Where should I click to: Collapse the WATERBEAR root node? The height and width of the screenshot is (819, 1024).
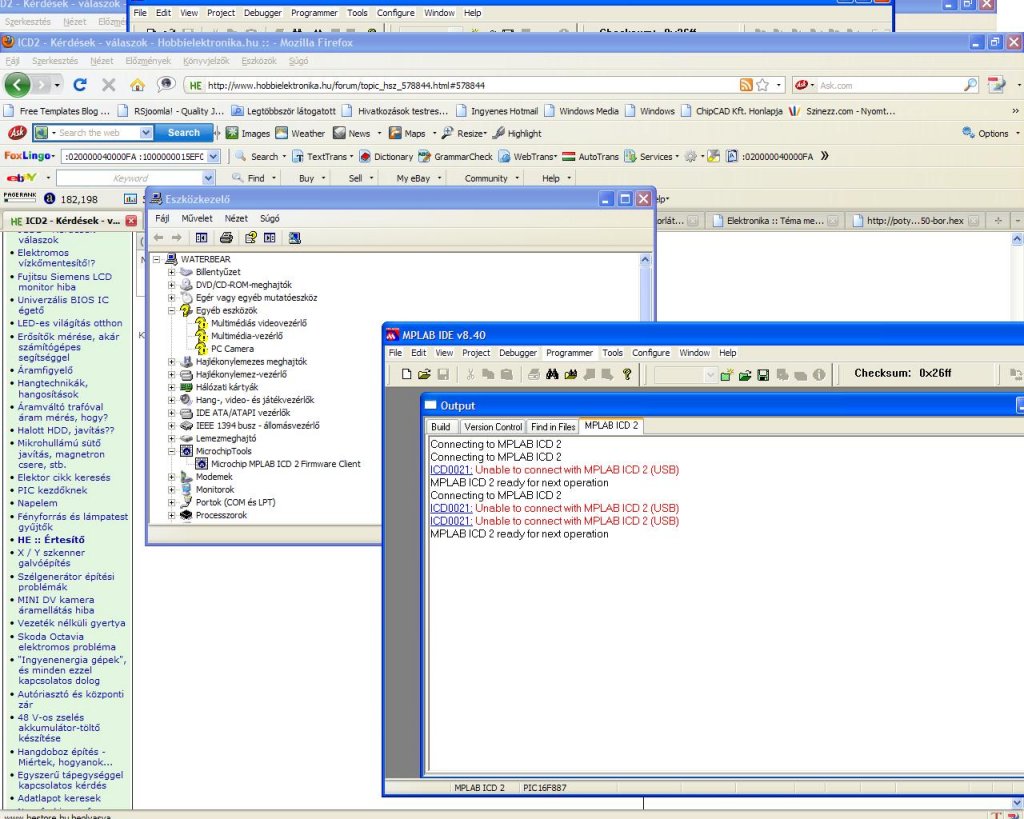click(157, 259)
